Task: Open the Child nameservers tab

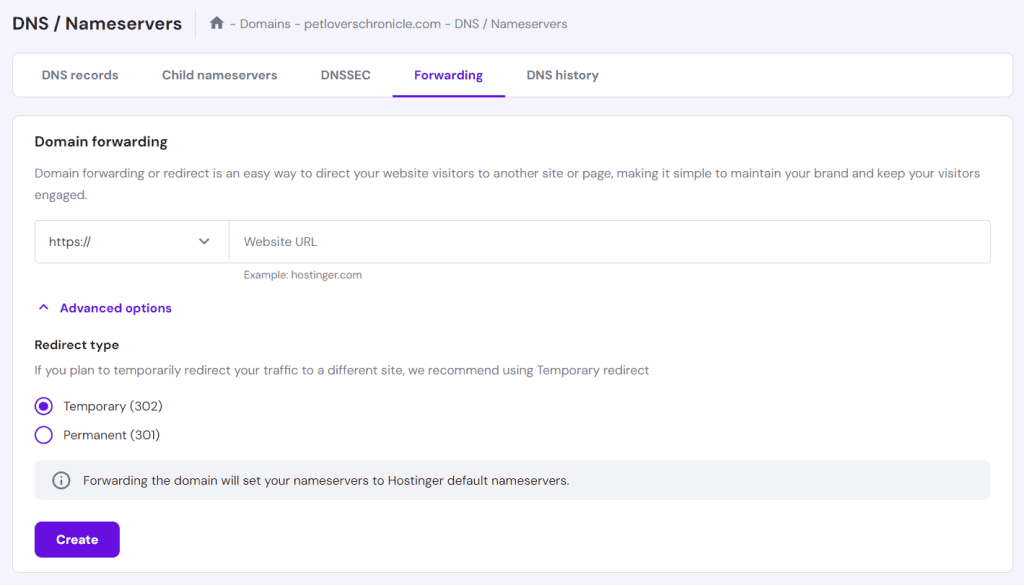Action: click(x=219, y=75)
